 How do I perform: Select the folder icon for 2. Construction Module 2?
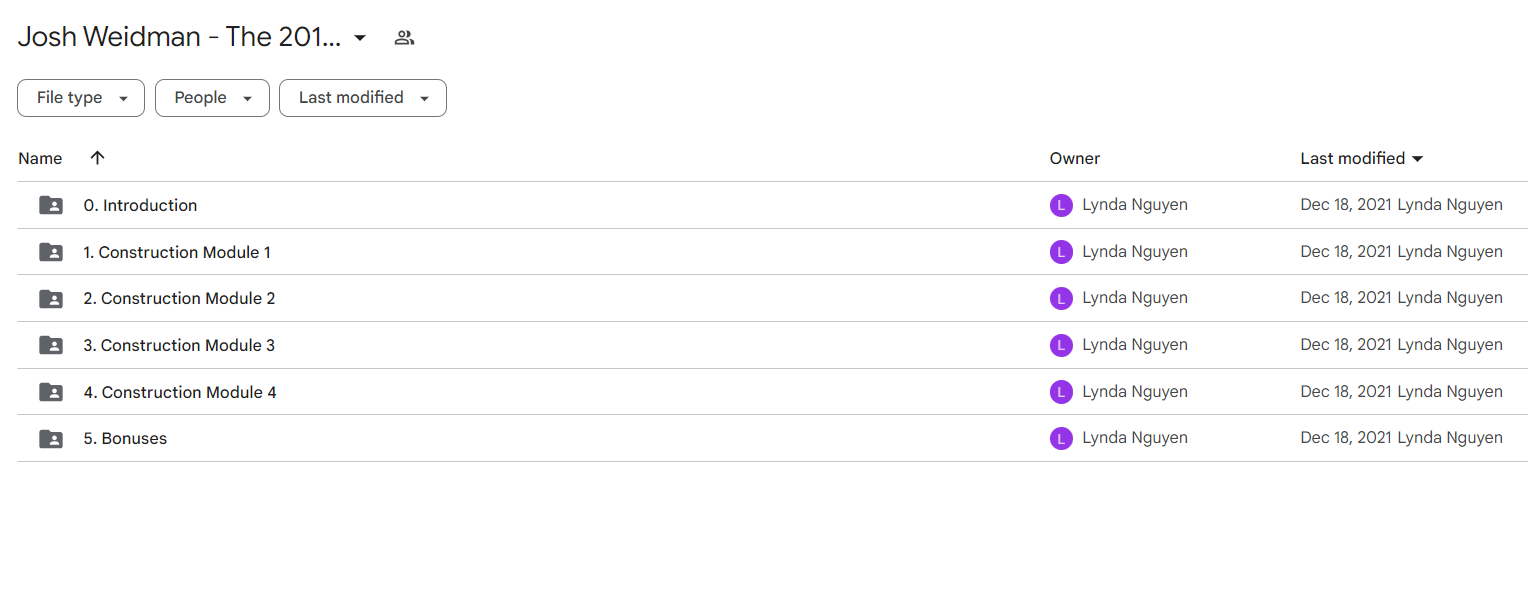(x=51, y=298)
